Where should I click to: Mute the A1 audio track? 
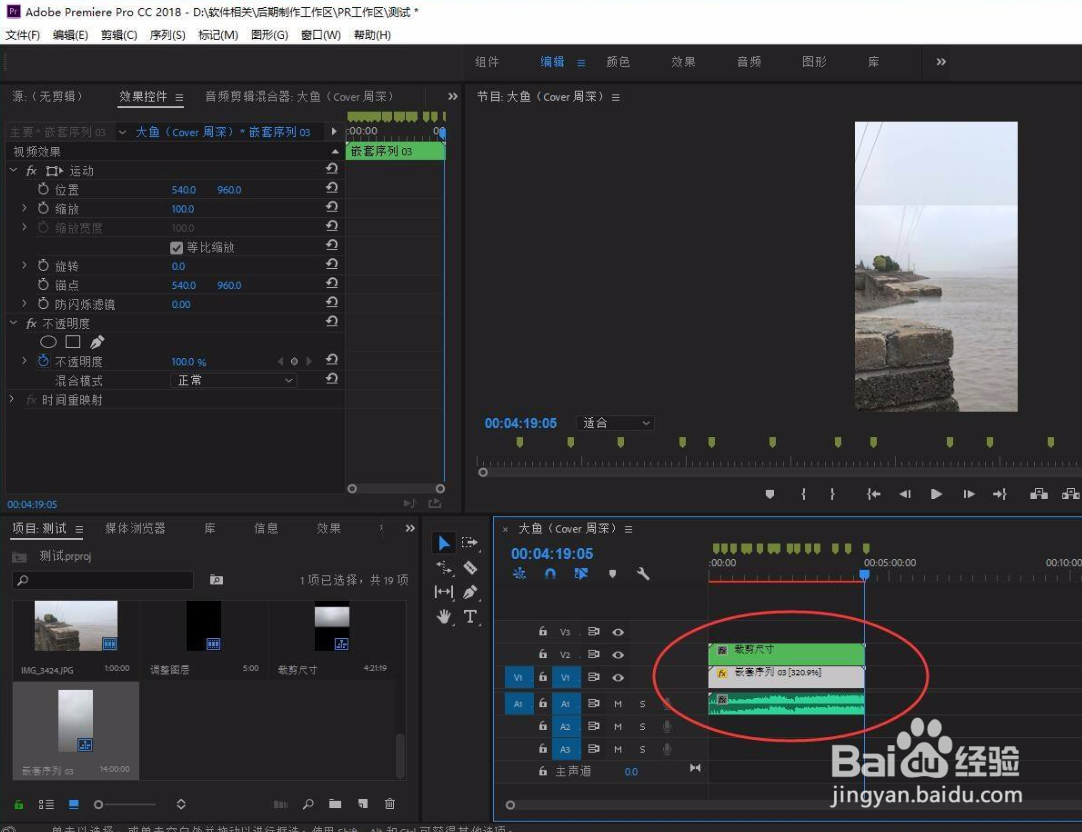pos(618,704)
